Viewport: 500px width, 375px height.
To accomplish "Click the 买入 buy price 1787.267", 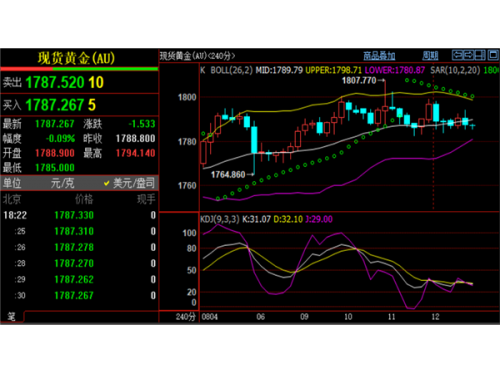I will 55,105.
